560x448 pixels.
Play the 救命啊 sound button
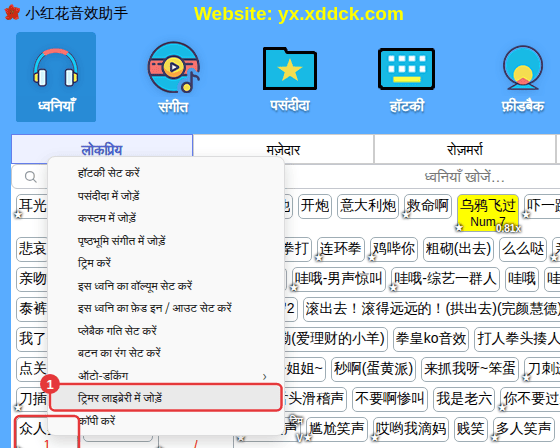coord(428,206)
